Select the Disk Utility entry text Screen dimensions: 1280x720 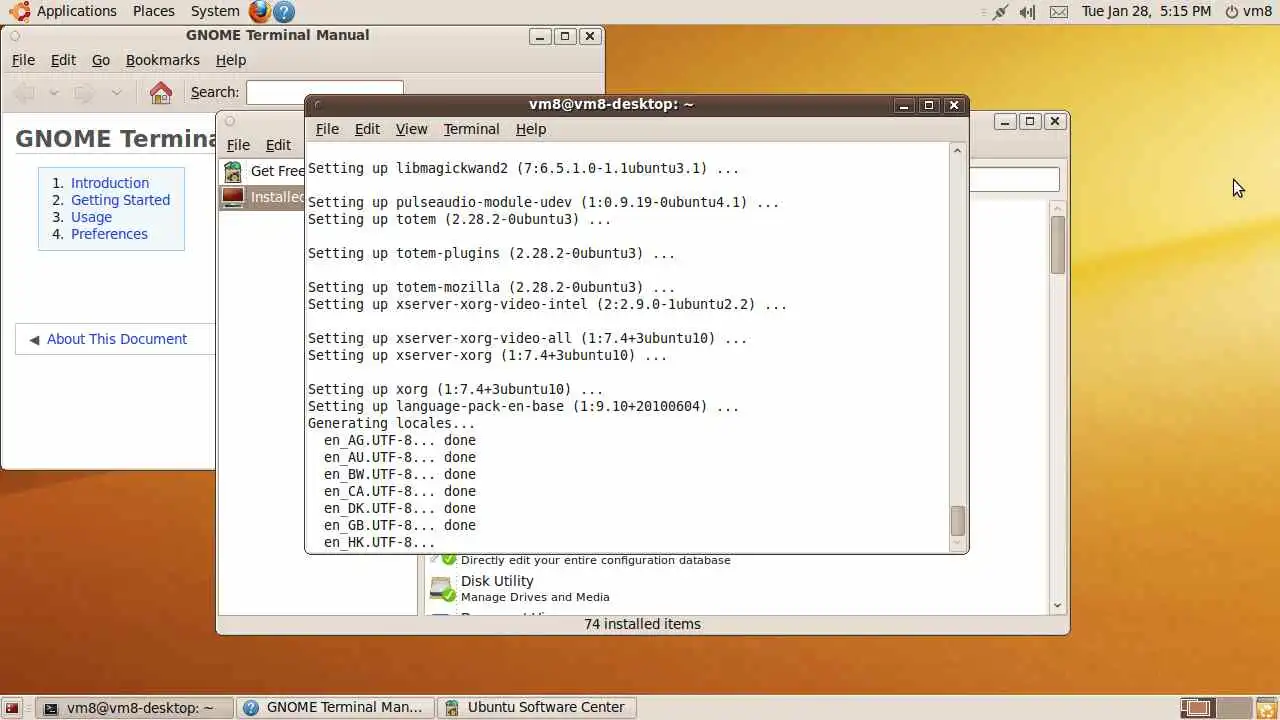pos(497,581)
